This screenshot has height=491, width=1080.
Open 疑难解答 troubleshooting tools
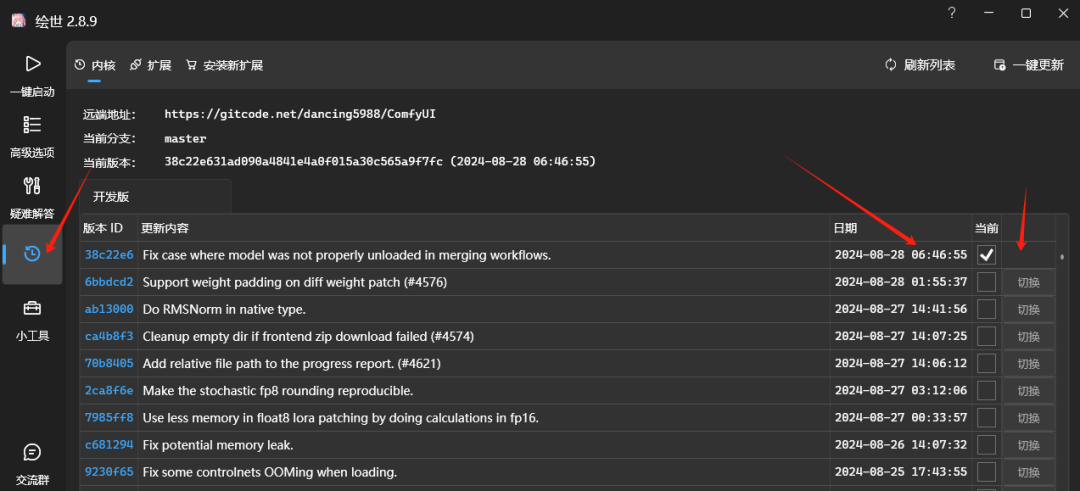point(32,198)
